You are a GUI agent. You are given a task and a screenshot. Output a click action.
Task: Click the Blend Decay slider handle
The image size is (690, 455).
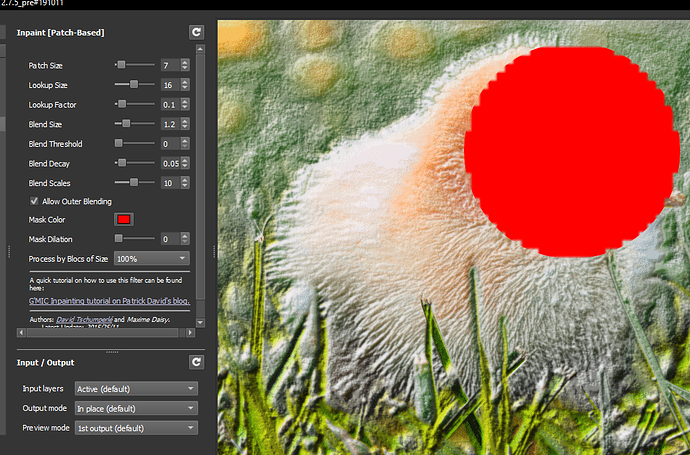point(122,163)
